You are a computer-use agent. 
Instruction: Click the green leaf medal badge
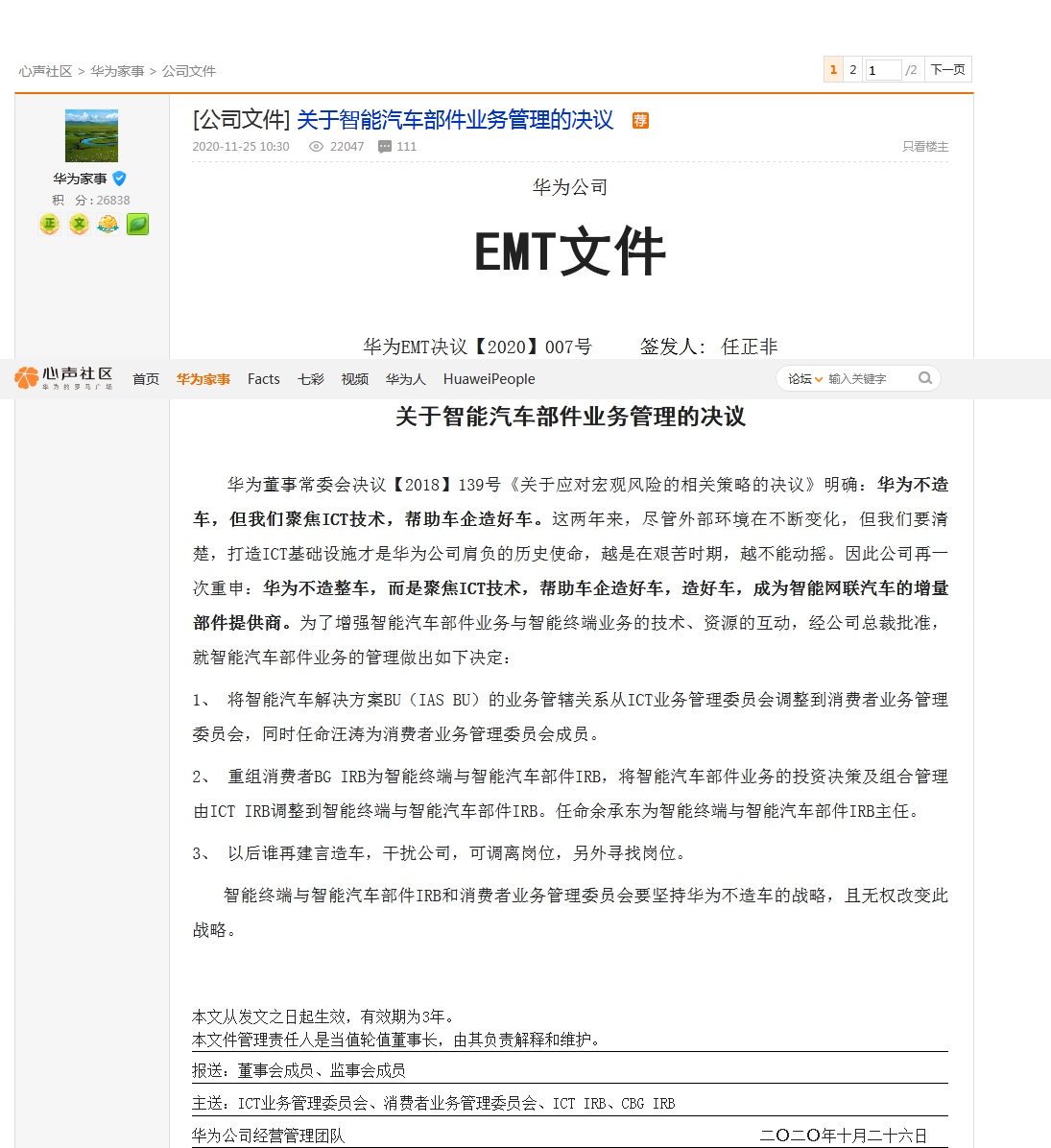click(x=137, y=224)
